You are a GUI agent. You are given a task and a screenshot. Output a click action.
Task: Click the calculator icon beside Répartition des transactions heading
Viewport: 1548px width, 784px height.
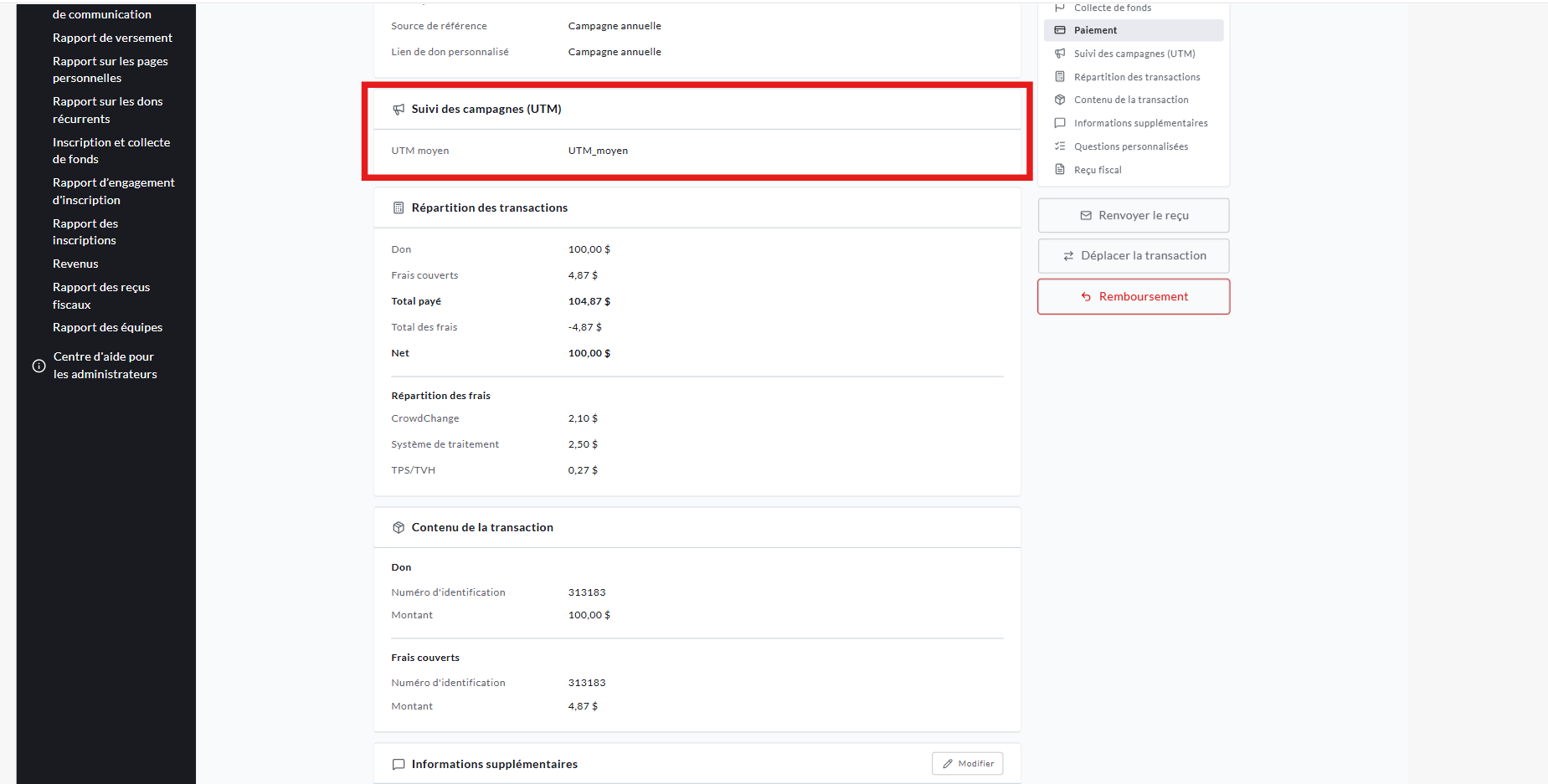(399, 208)
